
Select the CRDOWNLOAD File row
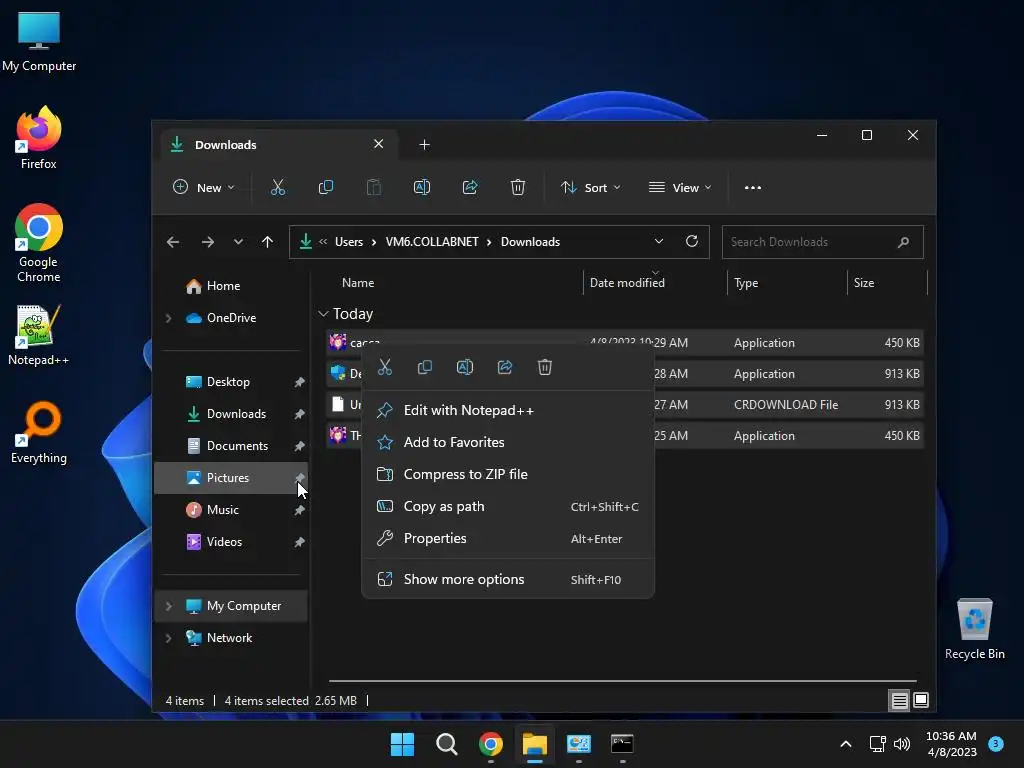[625, 405]
